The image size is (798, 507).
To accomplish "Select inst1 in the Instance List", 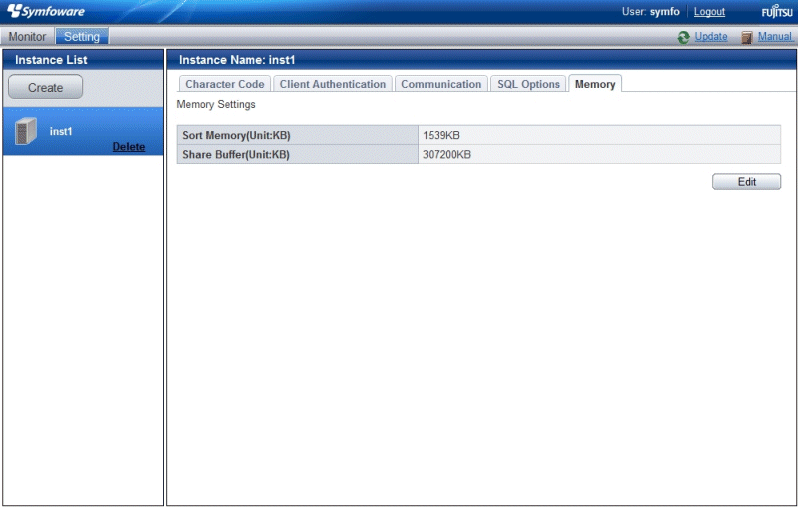I will (83, 131).
